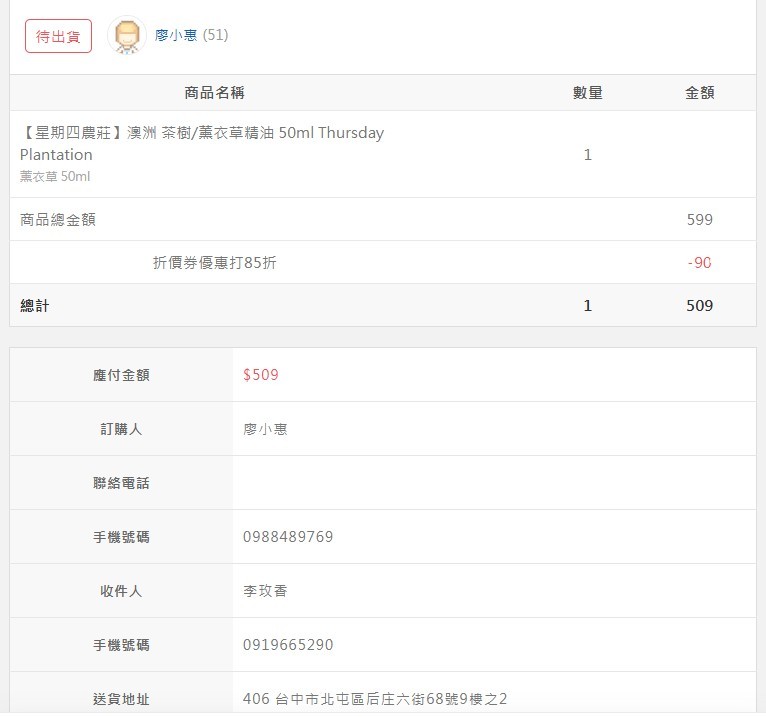Click the 數量 column header
The height and width of the screenshot is (717, 766).
[x=588, y=93]
